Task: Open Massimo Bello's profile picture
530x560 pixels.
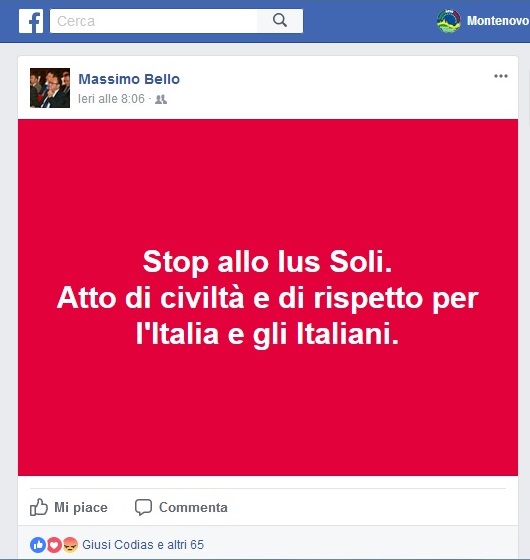Action: [50, 88]
